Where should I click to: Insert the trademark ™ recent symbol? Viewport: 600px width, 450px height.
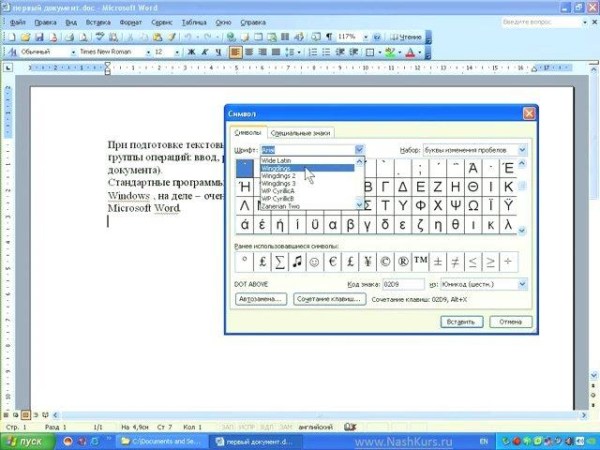(421, 262)
